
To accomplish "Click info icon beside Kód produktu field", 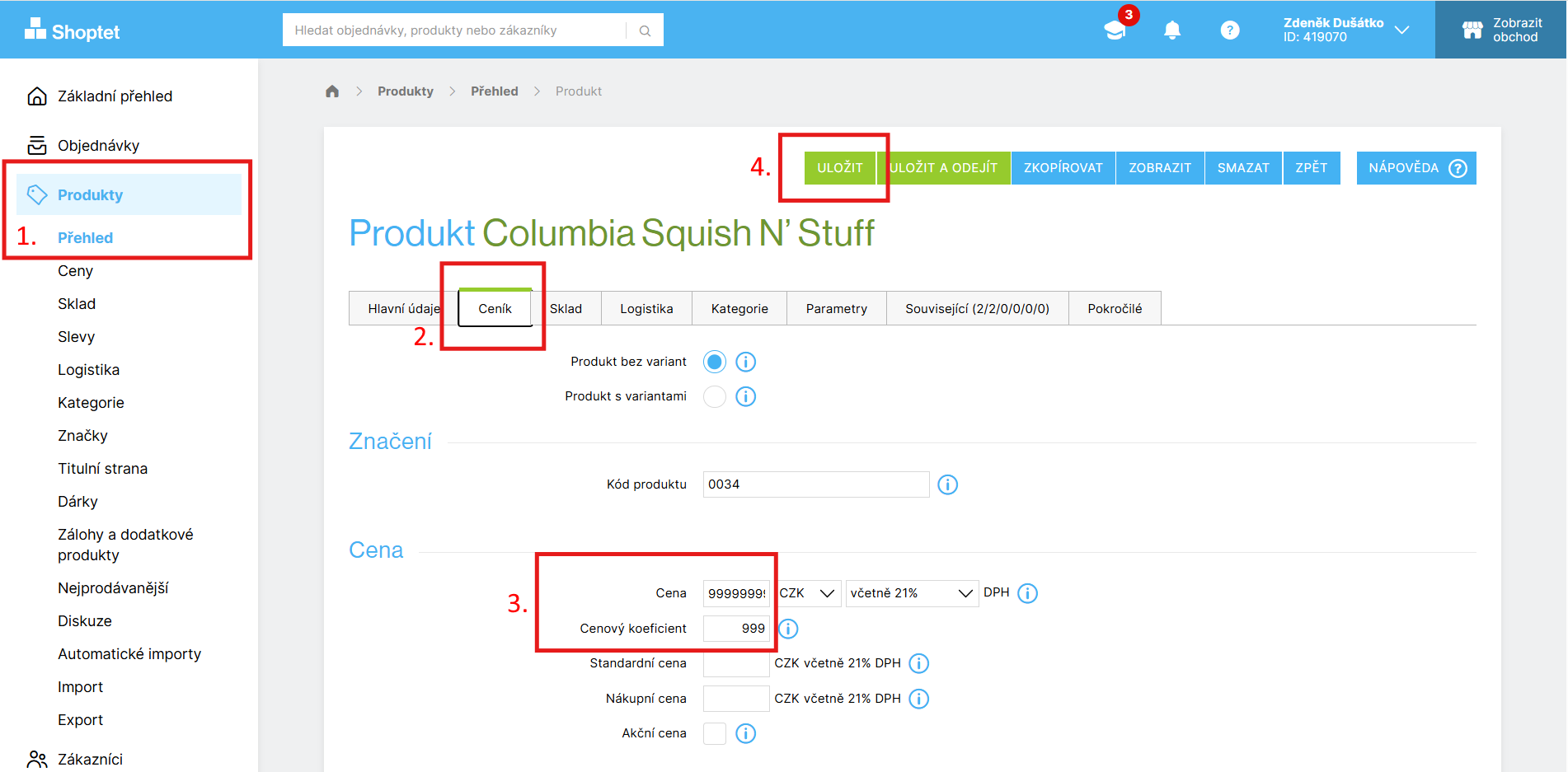I will pyautogui.click(x=948, y=484).
